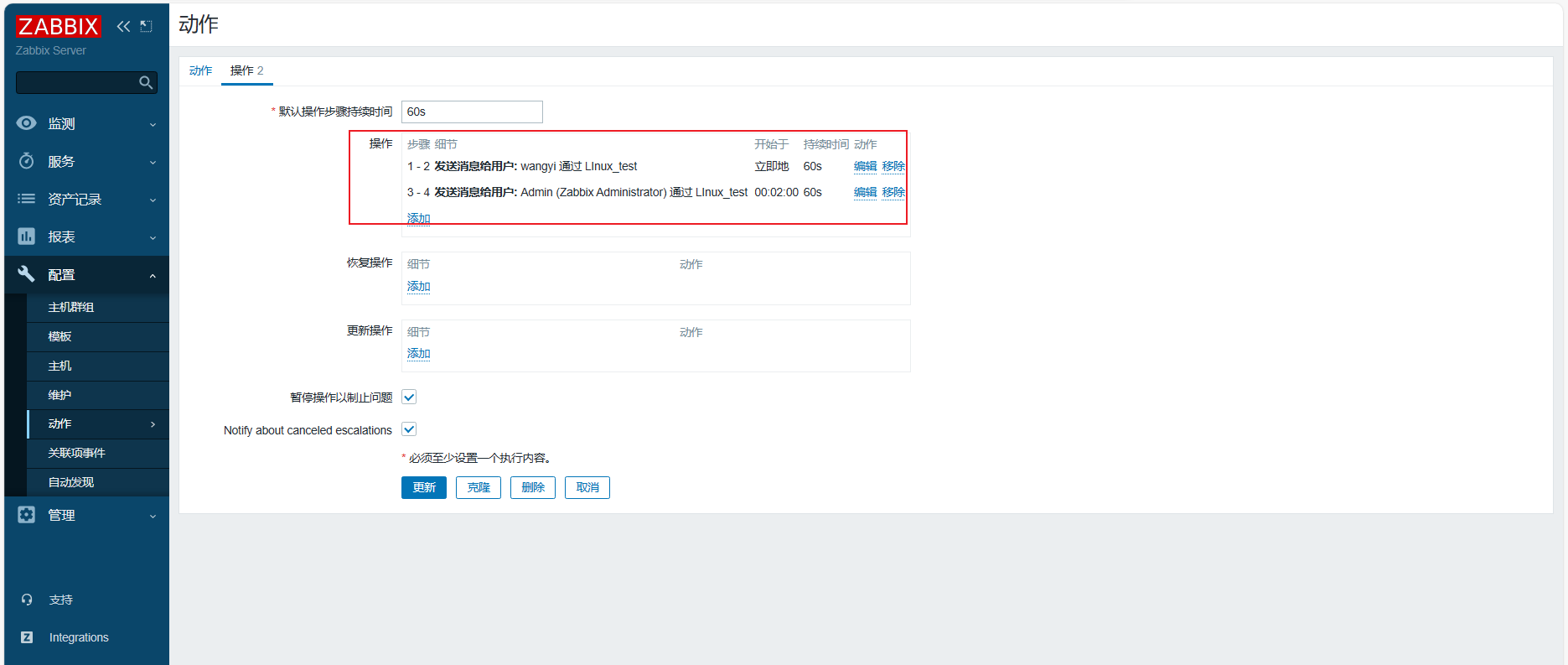Expand the 服务 menu chevron
Viewport: 1568px width, 665px height.
click(153, 162)
